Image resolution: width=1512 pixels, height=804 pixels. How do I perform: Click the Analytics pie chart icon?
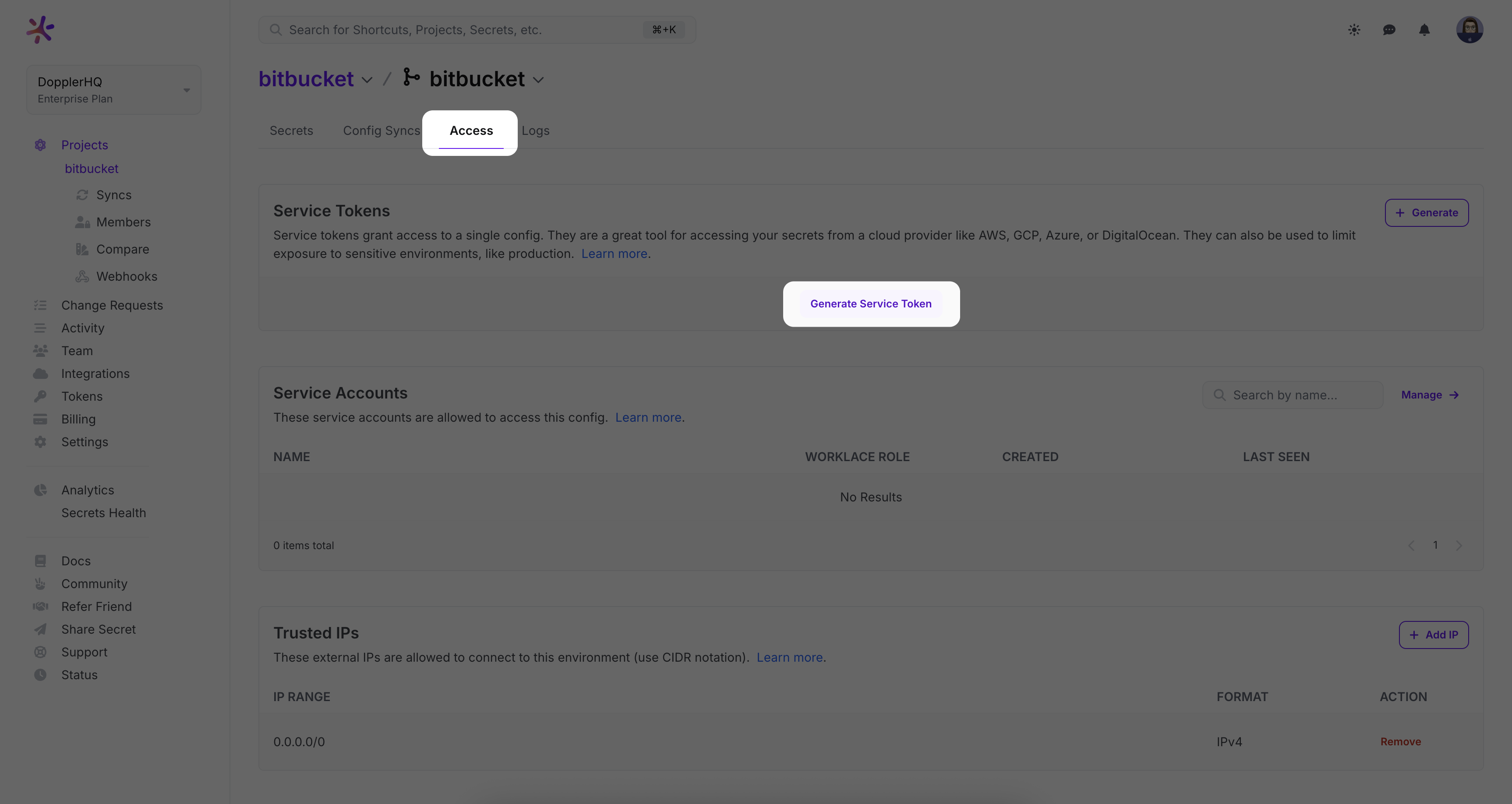40,490
